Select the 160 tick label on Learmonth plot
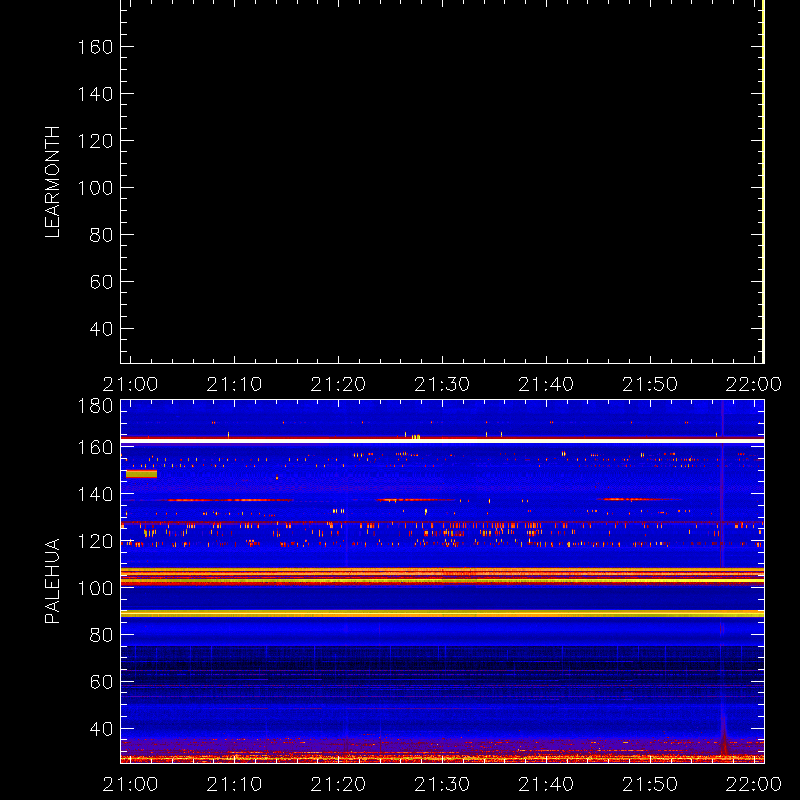 coord(95,47)
